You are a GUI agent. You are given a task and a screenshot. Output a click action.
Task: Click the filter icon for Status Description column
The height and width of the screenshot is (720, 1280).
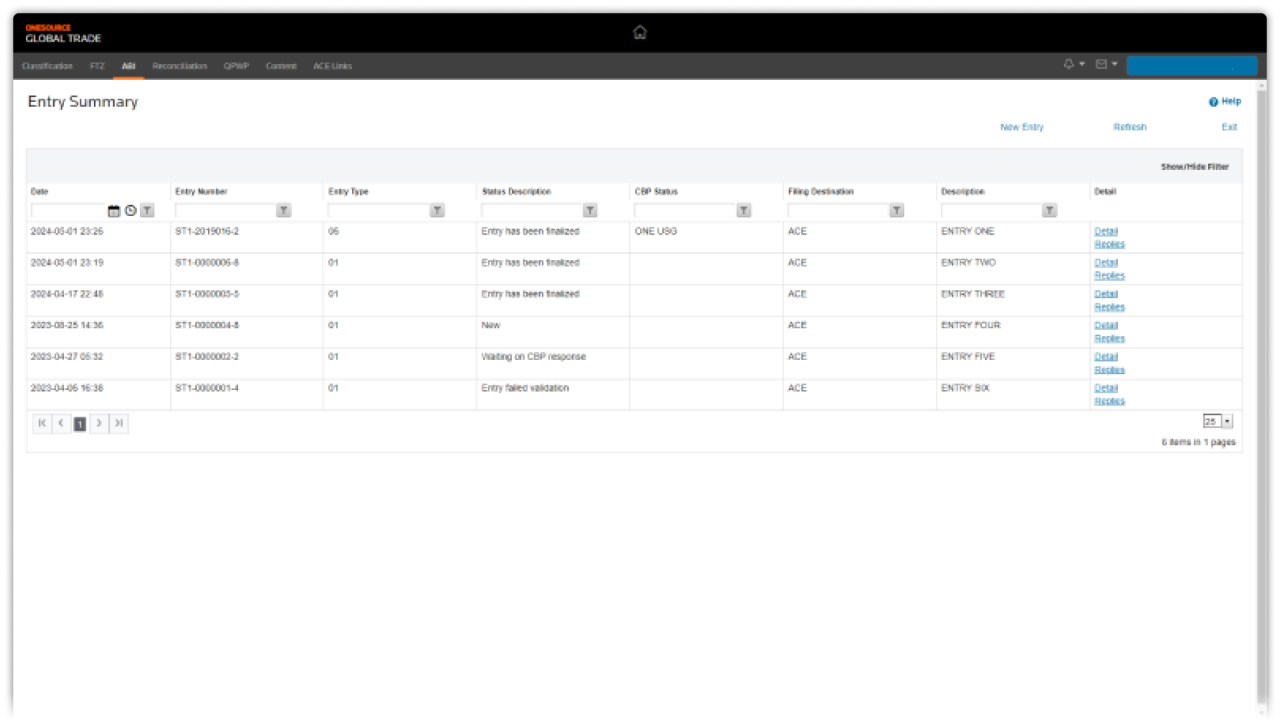click(590, 211)
